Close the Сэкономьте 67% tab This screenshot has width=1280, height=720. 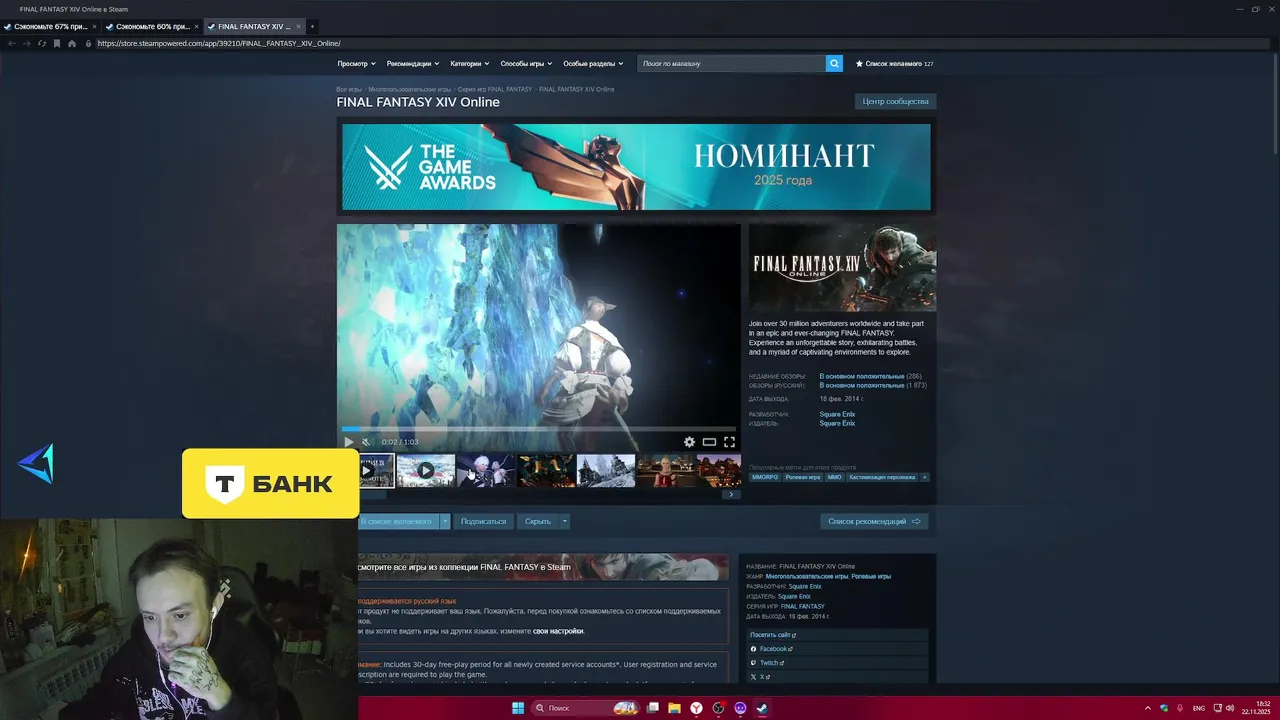(x=95, y=26)
